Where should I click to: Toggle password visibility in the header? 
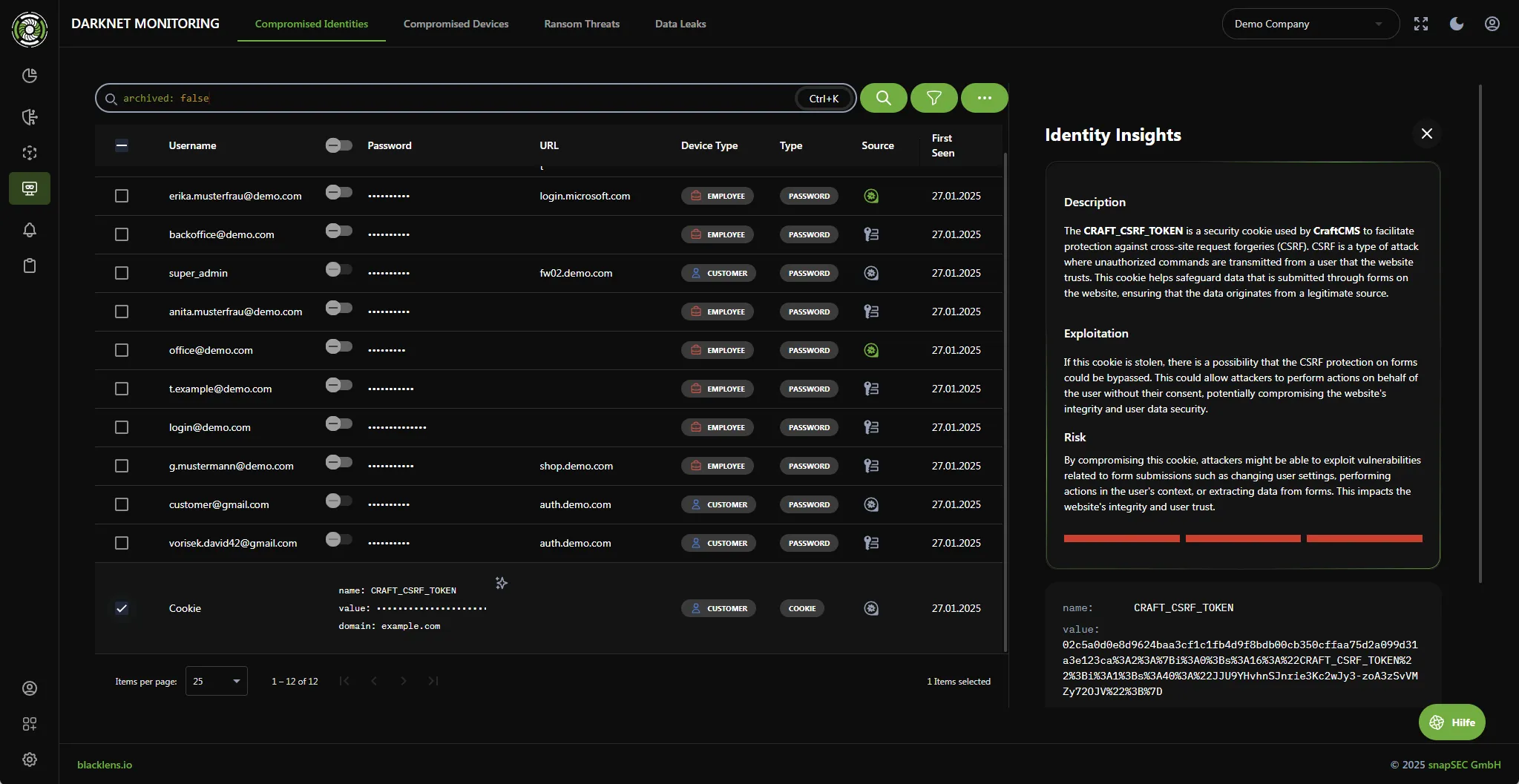pos(338,145)
